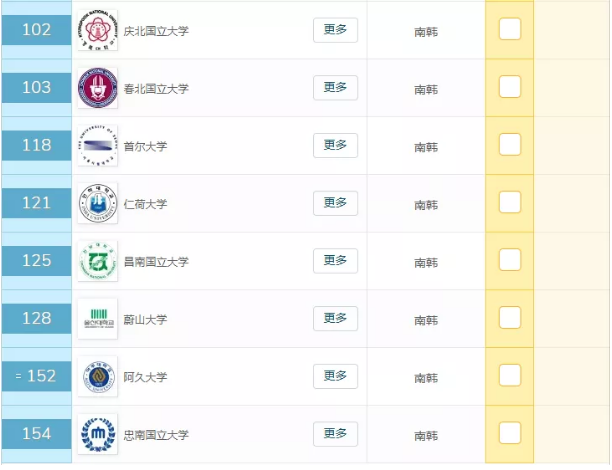Click the 阿久大学 blue emblem

pyautogui.click(x=97, y=377)
